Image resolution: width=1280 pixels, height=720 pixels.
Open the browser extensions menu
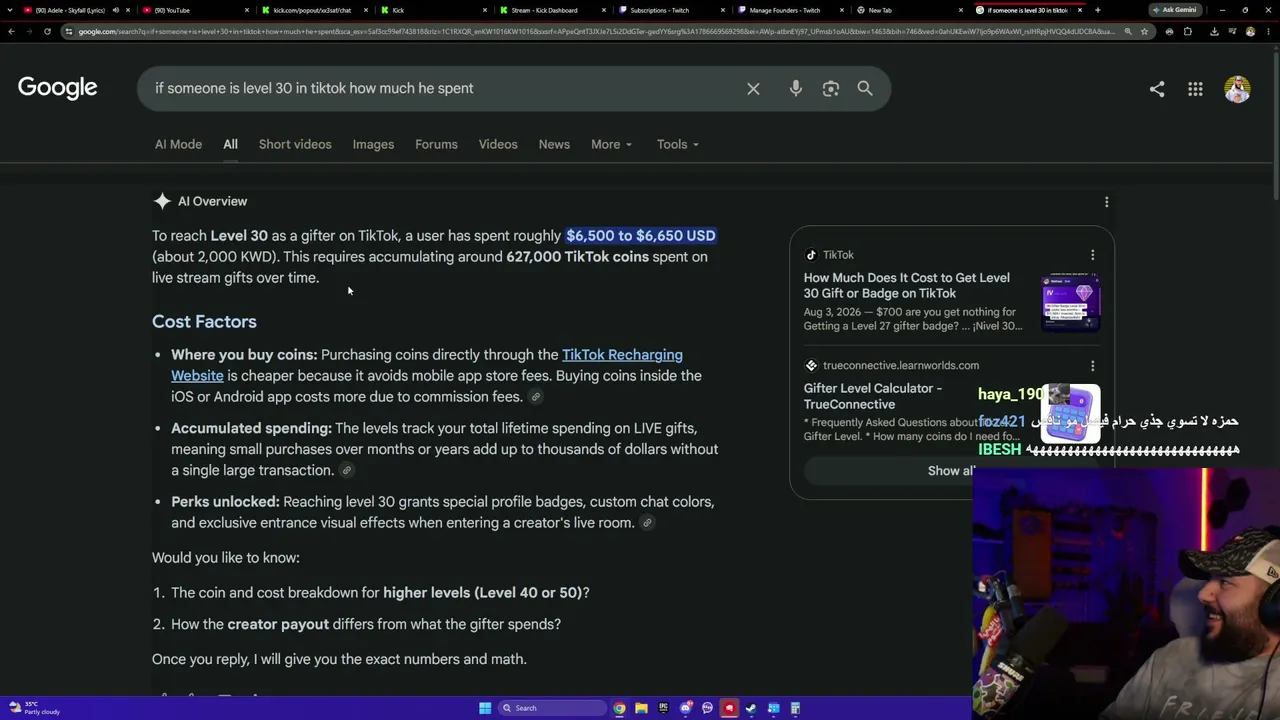point(1188,31)
